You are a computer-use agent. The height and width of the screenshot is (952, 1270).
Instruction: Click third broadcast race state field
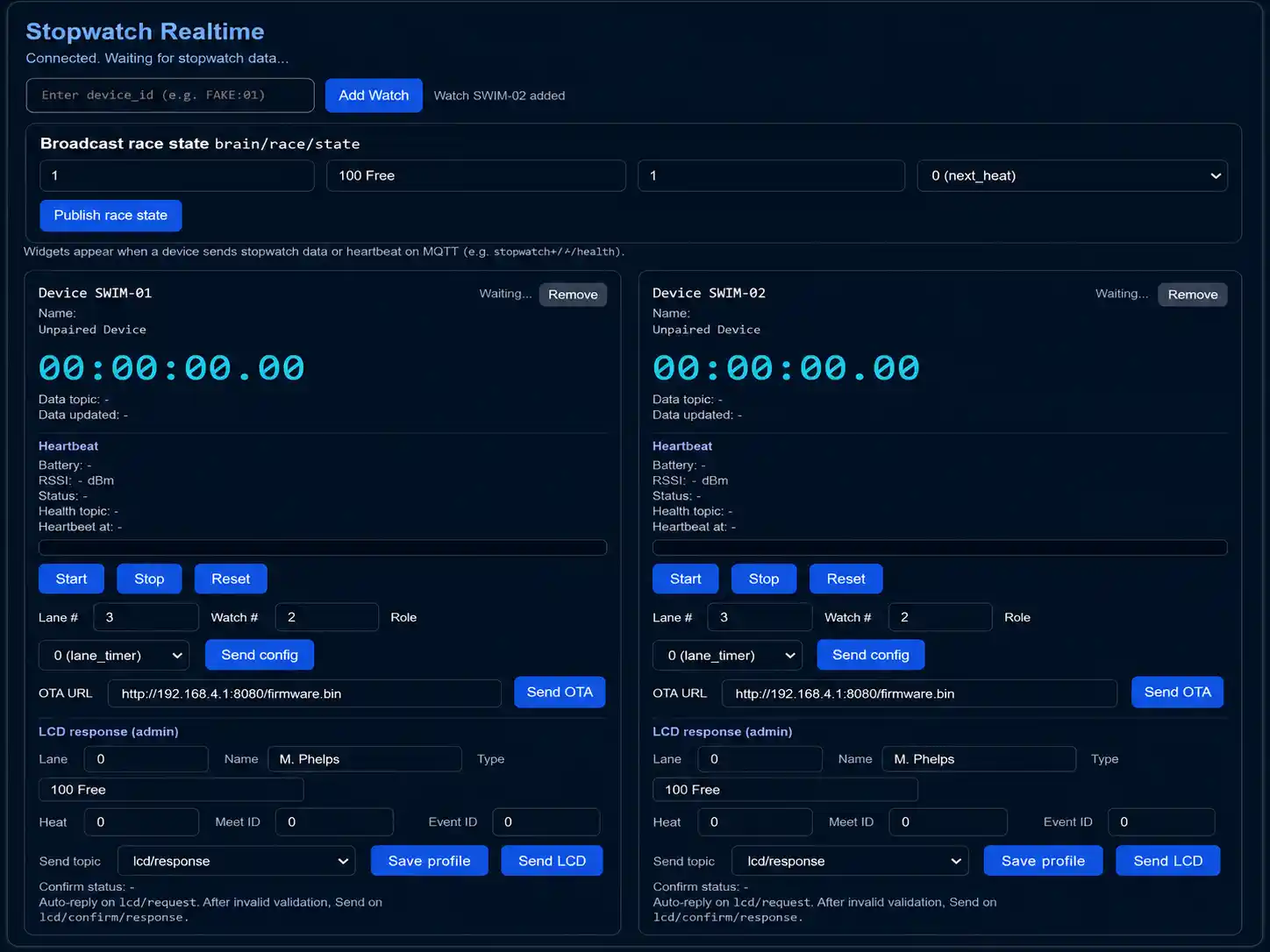(771, 175)
